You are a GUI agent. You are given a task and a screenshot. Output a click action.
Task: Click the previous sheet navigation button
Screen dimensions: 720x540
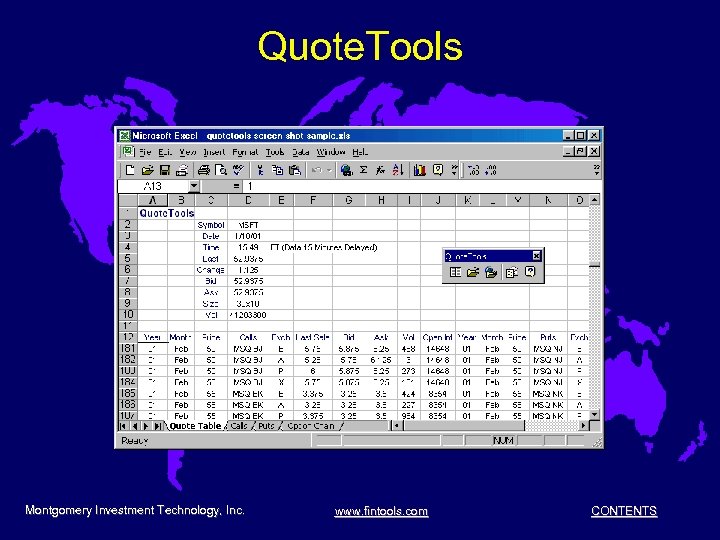[x=135, y=426]
